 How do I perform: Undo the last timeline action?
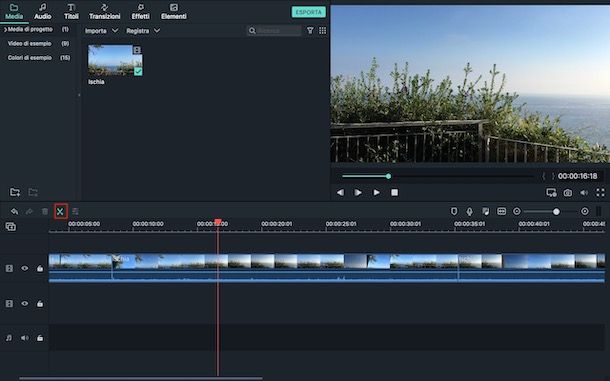pyautogui.click(x=14, y=211)
